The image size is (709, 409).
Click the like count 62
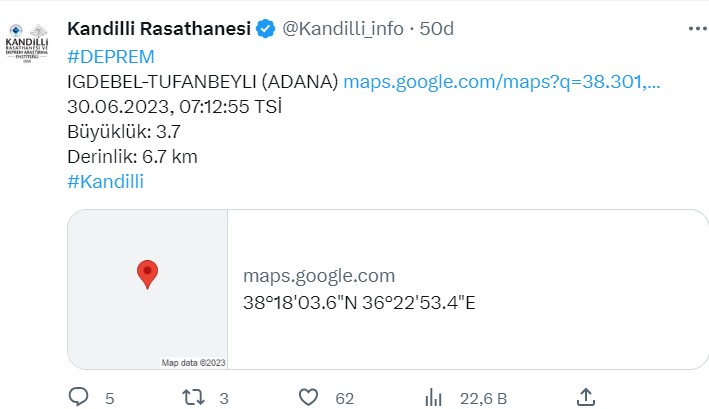coord(345,399)
